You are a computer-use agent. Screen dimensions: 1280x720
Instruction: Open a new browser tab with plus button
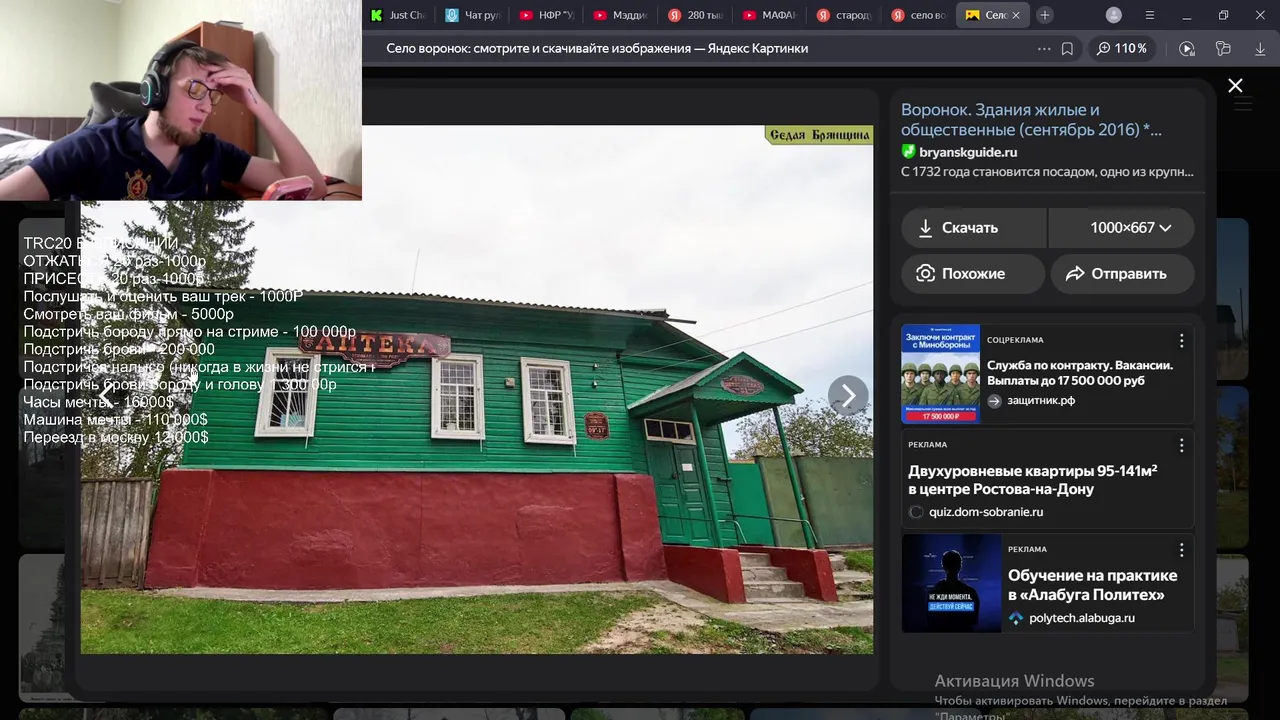point(1044,15)
